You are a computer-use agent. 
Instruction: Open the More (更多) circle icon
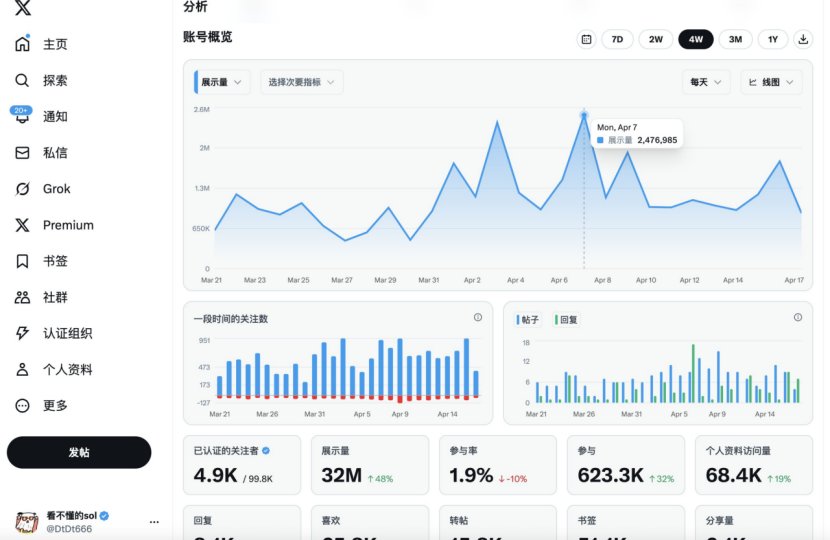22,406
